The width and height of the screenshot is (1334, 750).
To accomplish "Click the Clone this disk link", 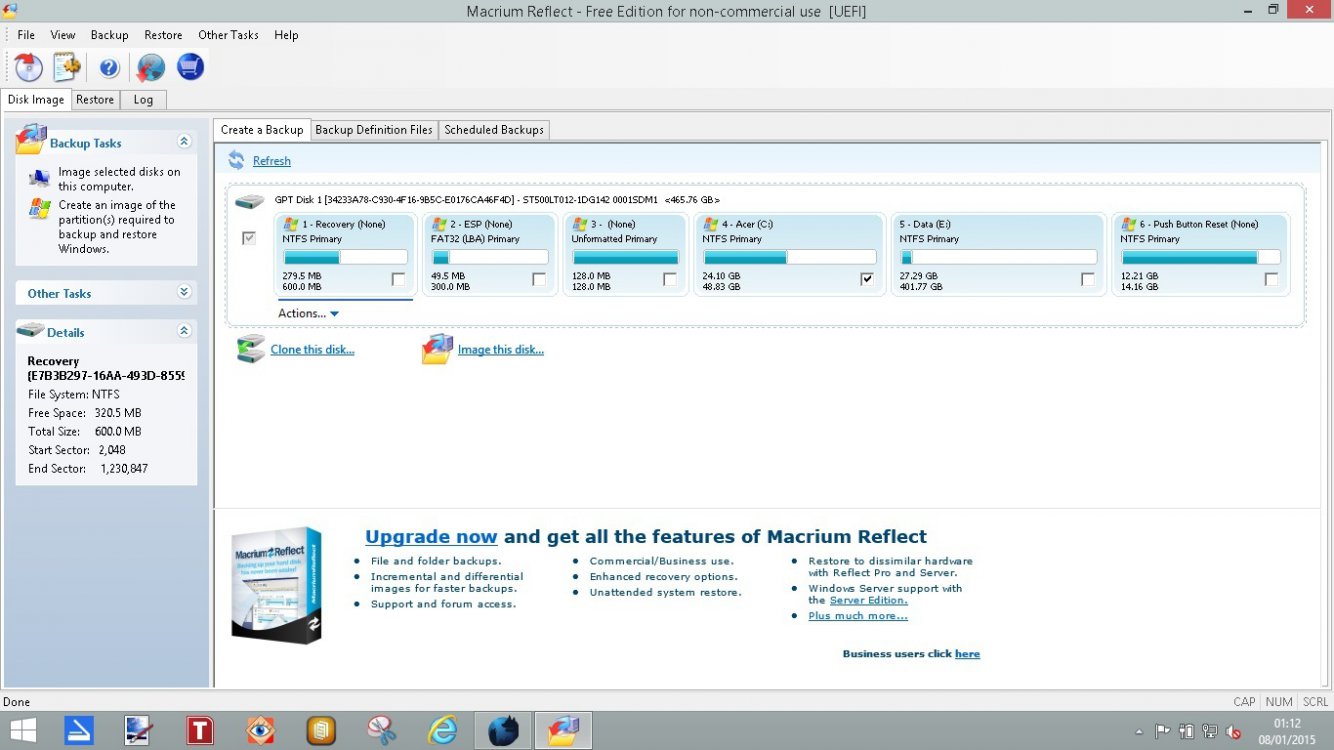I will (x=312, y=350).
